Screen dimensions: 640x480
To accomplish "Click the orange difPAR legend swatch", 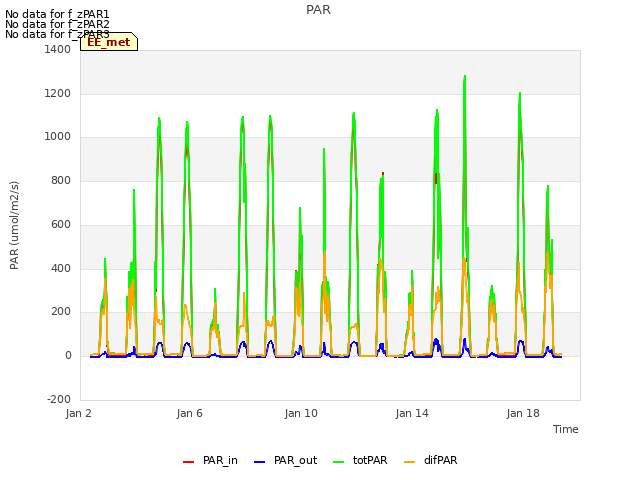I will 409,462.
